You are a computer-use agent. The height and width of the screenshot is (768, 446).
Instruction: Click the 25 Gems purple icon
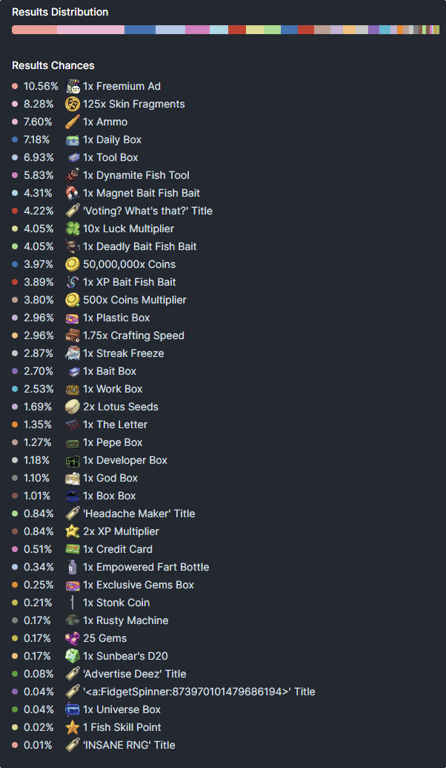click(72, 638)
